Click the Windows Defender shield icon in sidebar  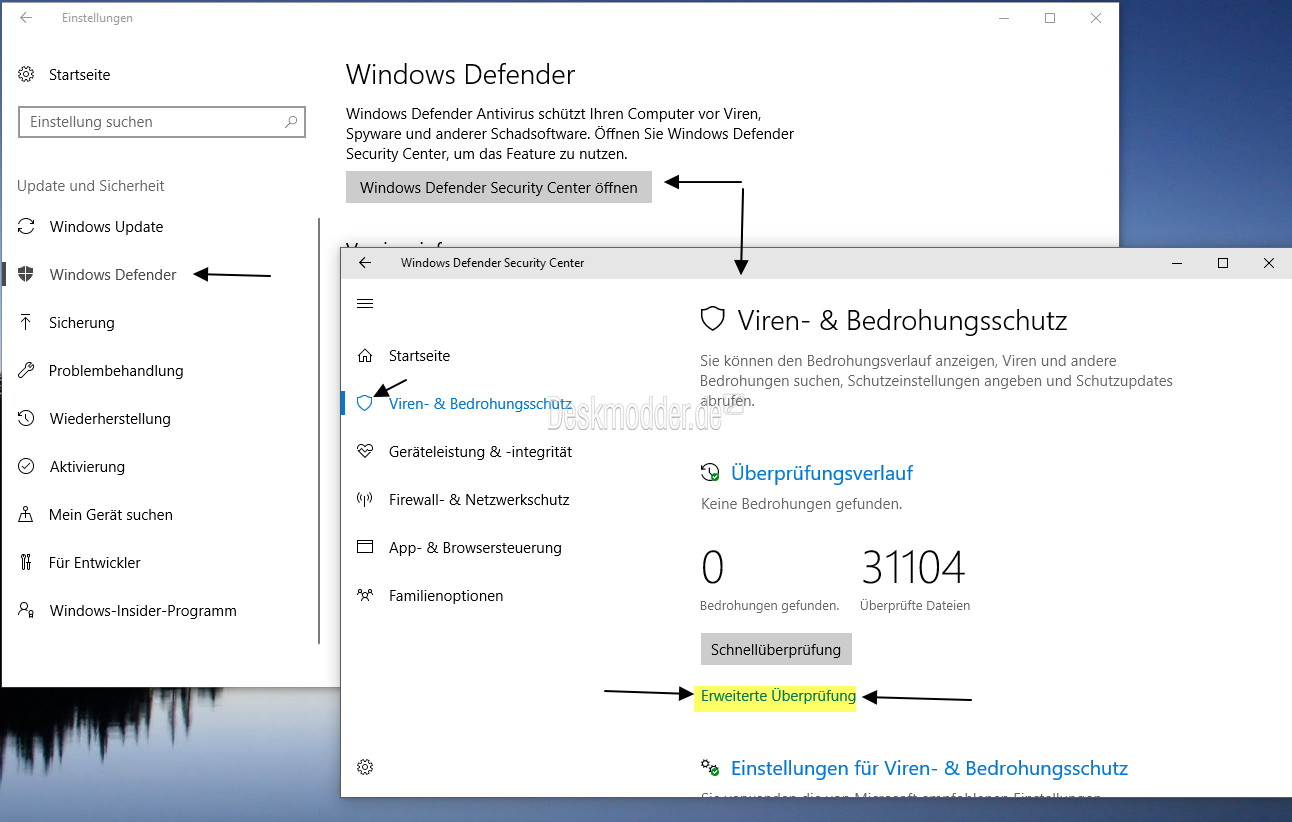(x=27, y=275)
